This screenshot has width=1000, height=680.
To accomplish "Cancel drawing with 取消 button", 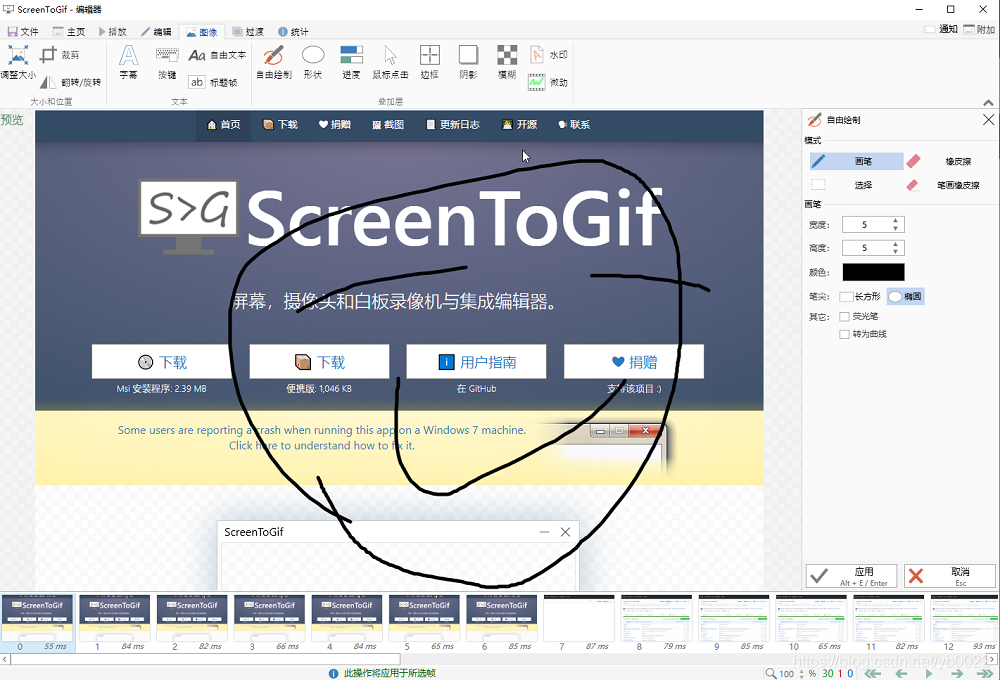I will (x=950, y=576).
